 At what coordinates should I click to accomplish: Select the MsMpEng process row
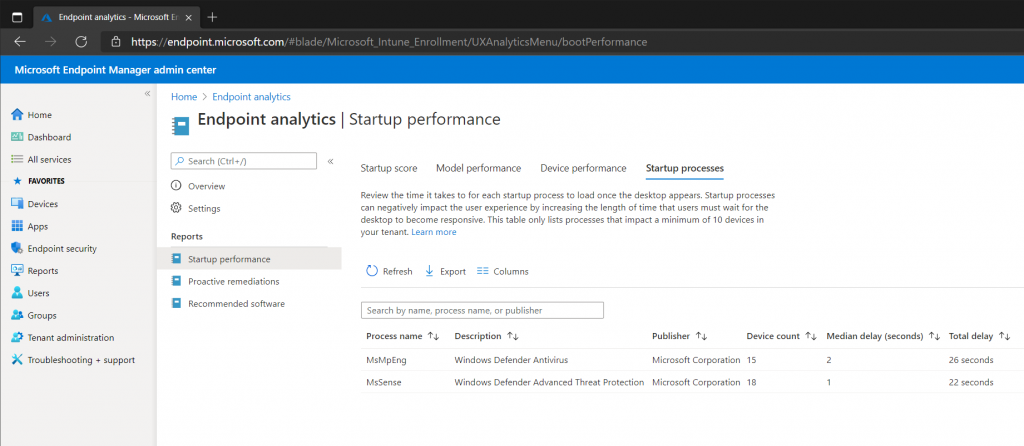click(692, 360)
